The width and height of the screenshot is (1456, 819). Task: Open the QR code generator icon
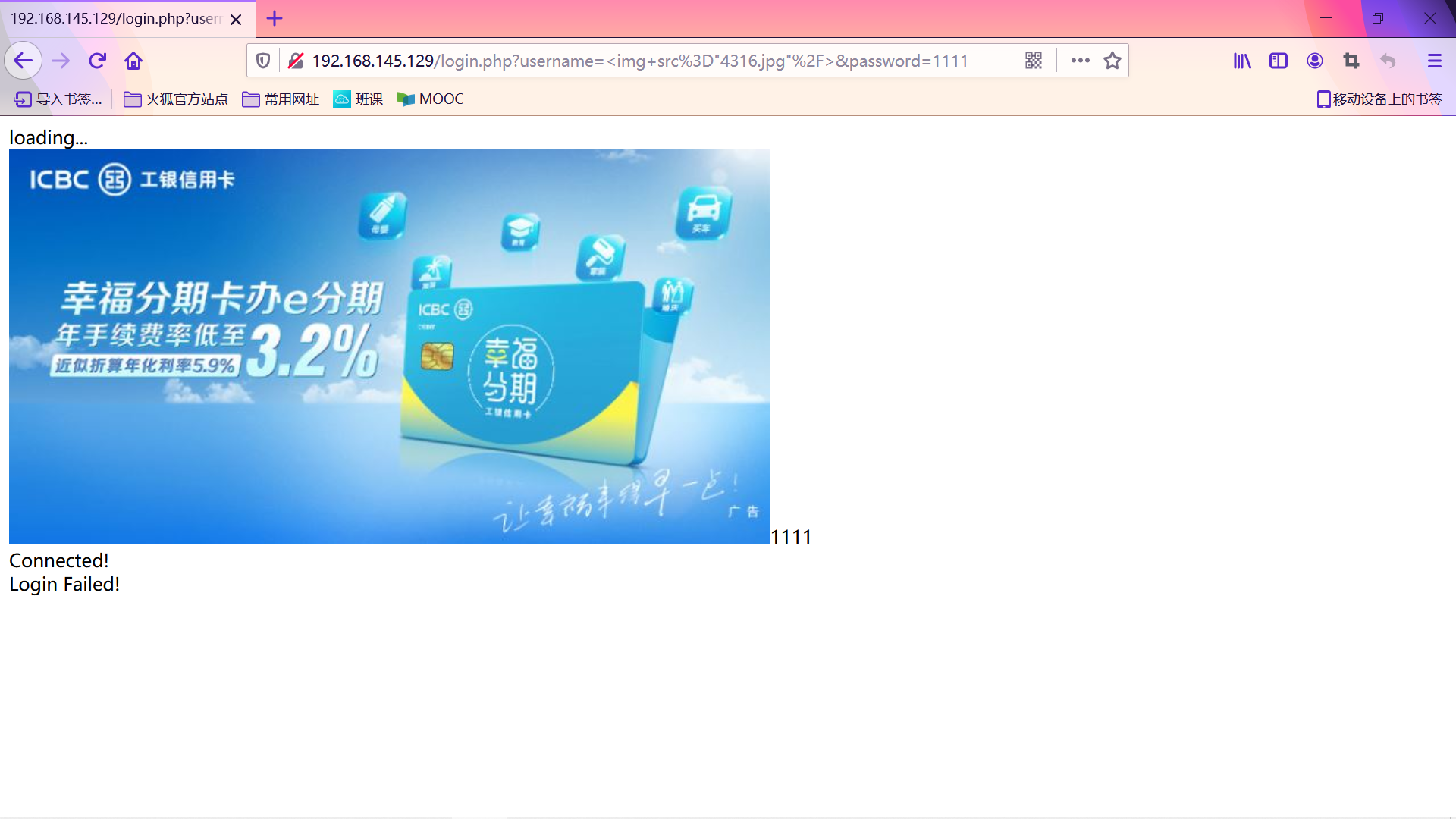tap(1034, 61)
